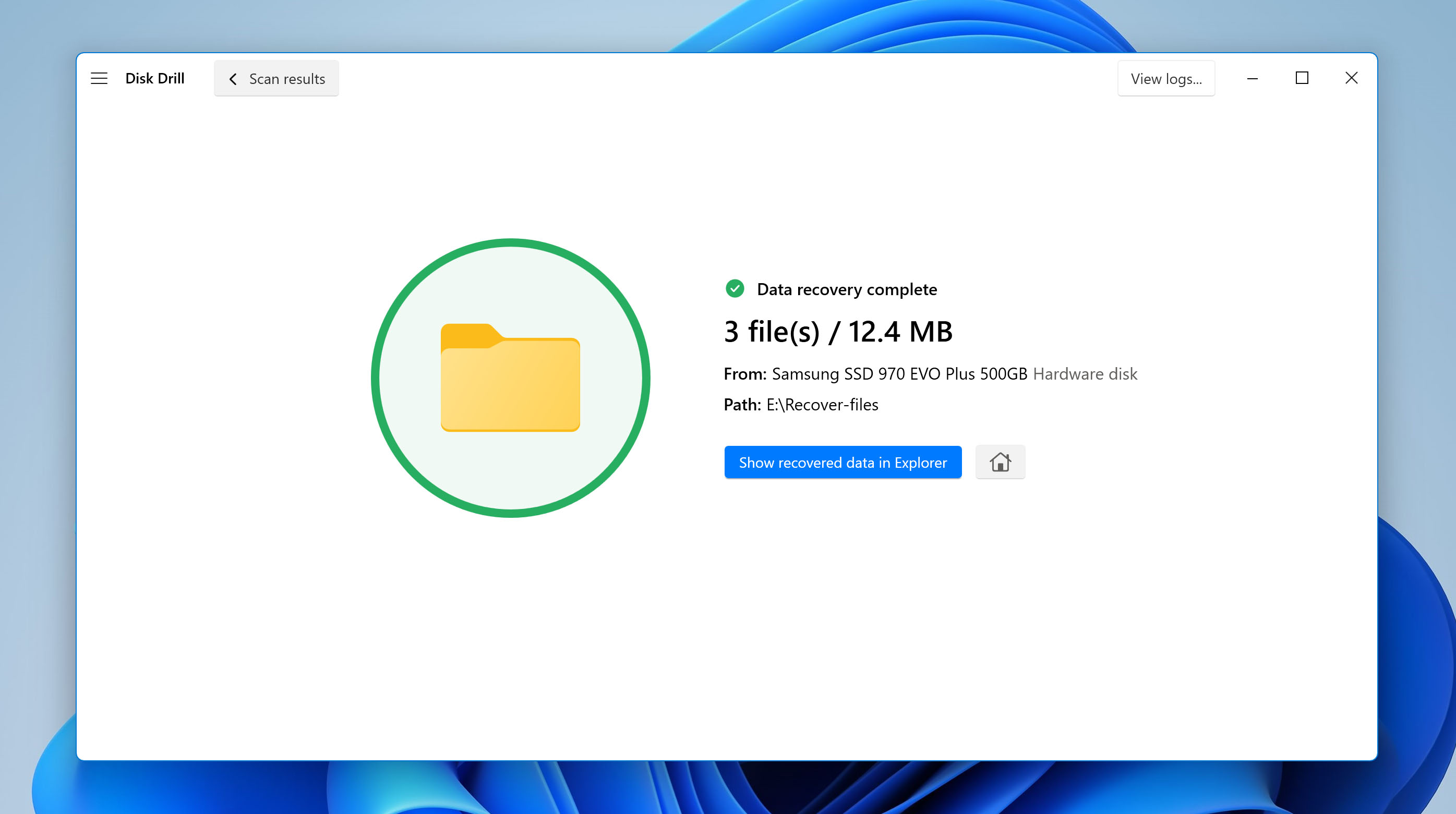Click the minimize window button
Screen dimensions: 1456x814
pos(1253,78)
